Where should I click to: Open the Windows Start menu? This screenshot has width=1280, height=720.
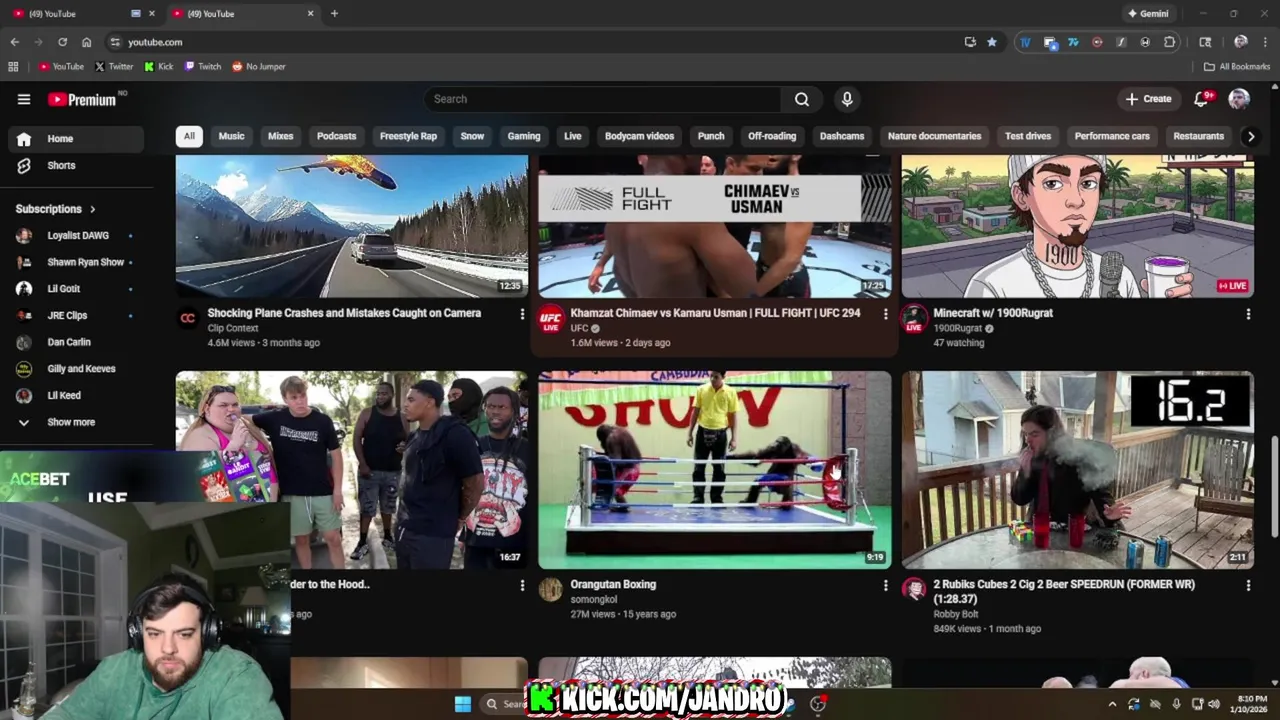(463, 704)
